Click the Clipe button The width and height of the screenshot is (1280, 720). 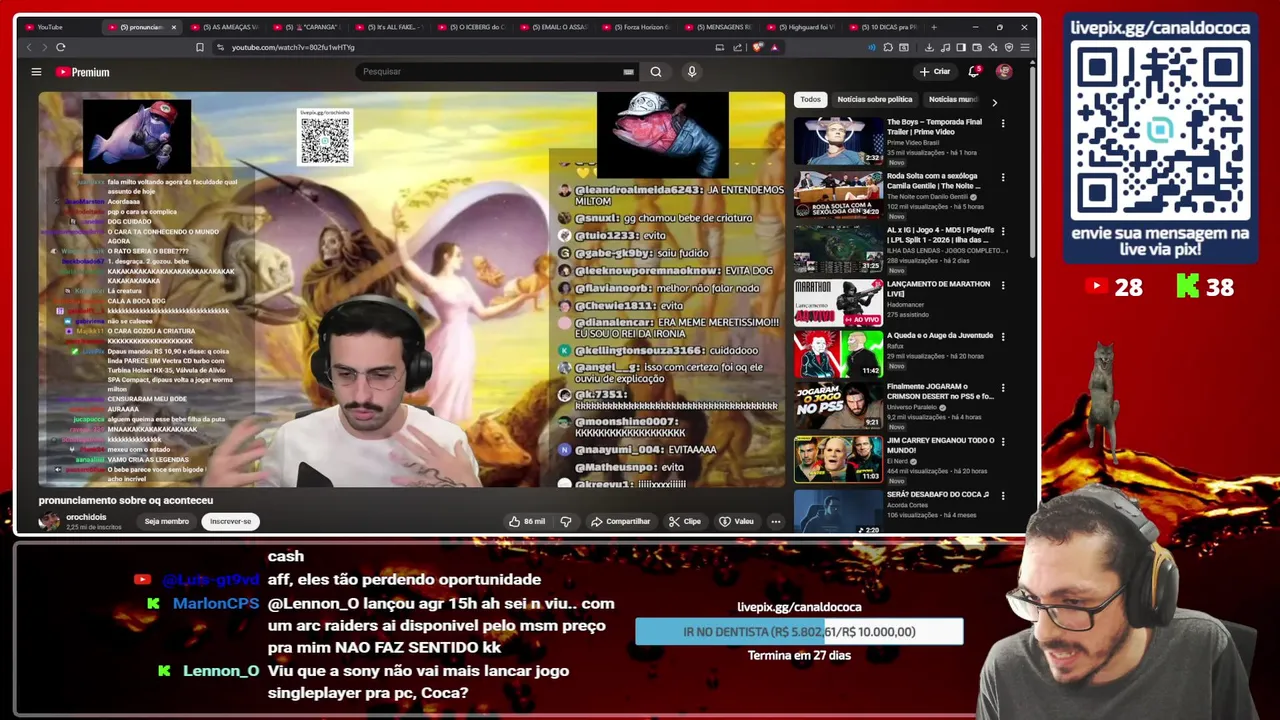pyautogui.click(x=685, y=521)
